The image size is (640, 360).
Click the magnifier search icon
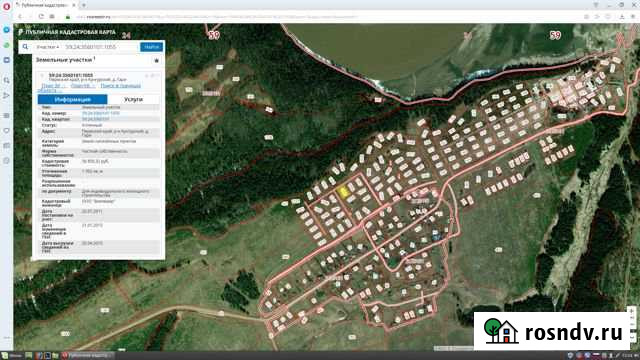pyautogui.click(x=25, y=47)
